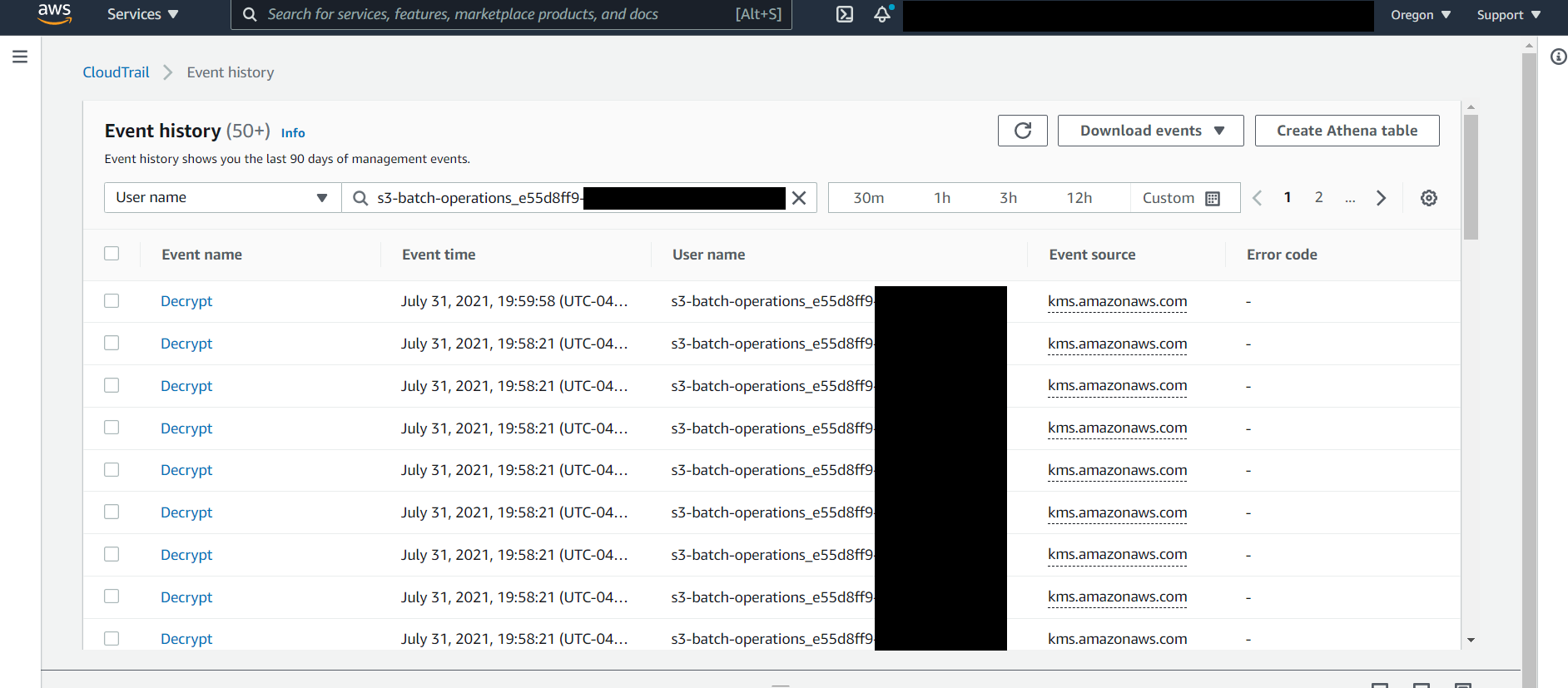The image size is (1568, 688).
Task: Open the AWS console home logo
Action: (55, 14)
